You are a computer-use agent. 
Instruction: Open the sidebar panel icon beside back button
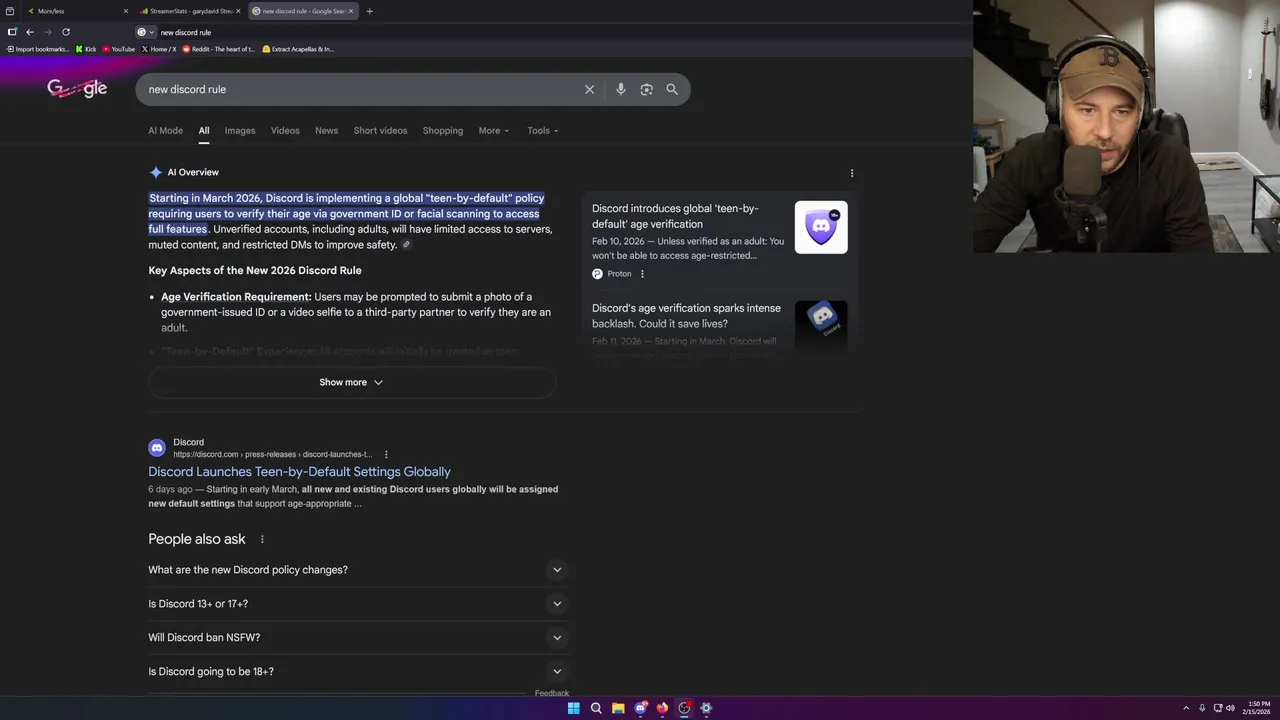pos(12,32)
